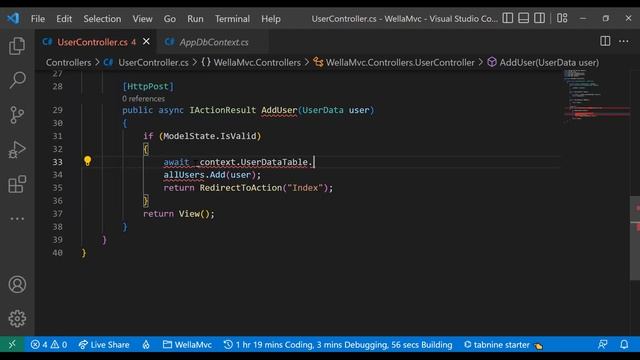Open the remote window indicator in status bar
The height and width of the screenshot is (360, 640).
click(x=12, y=344)
